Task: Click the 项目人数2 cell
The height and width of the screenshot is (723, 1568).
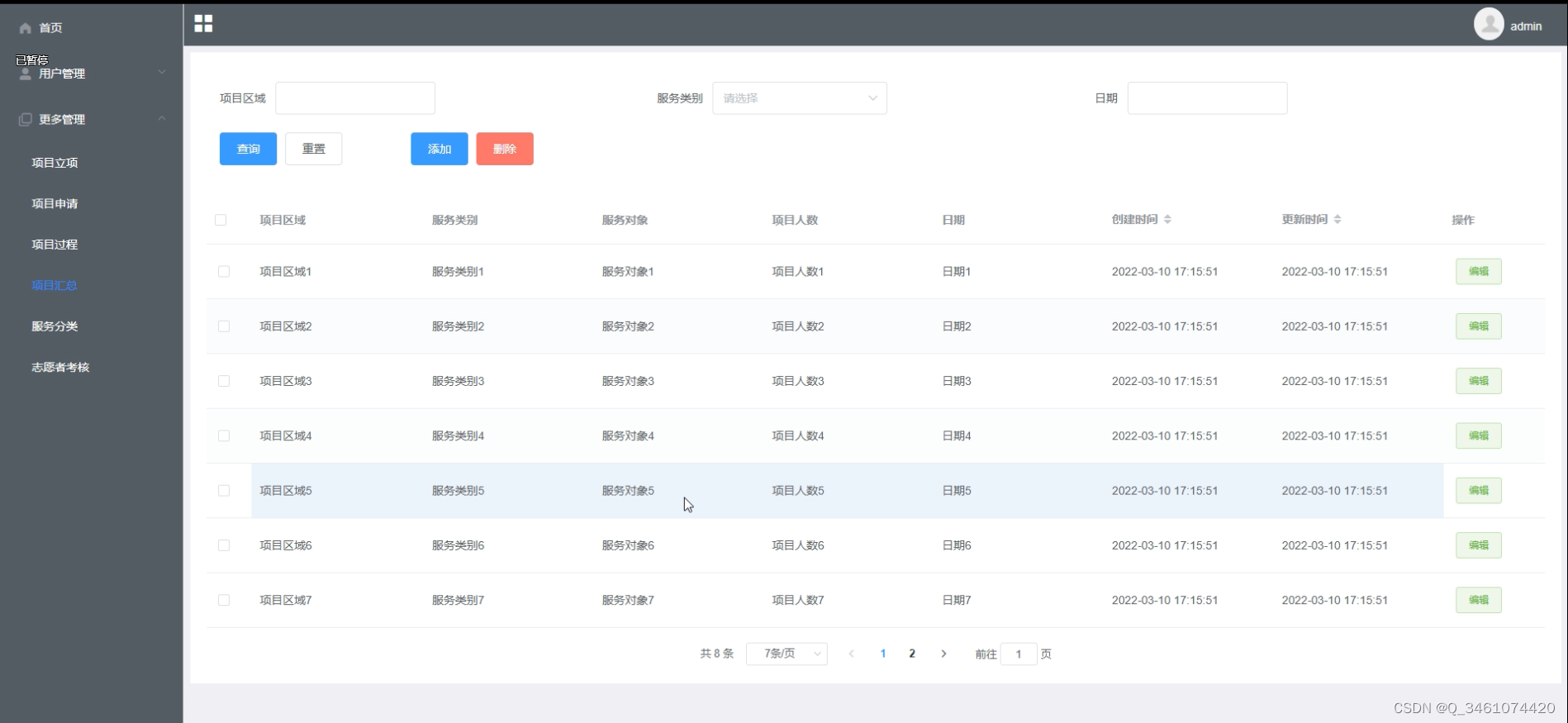Action: point(798,326)
